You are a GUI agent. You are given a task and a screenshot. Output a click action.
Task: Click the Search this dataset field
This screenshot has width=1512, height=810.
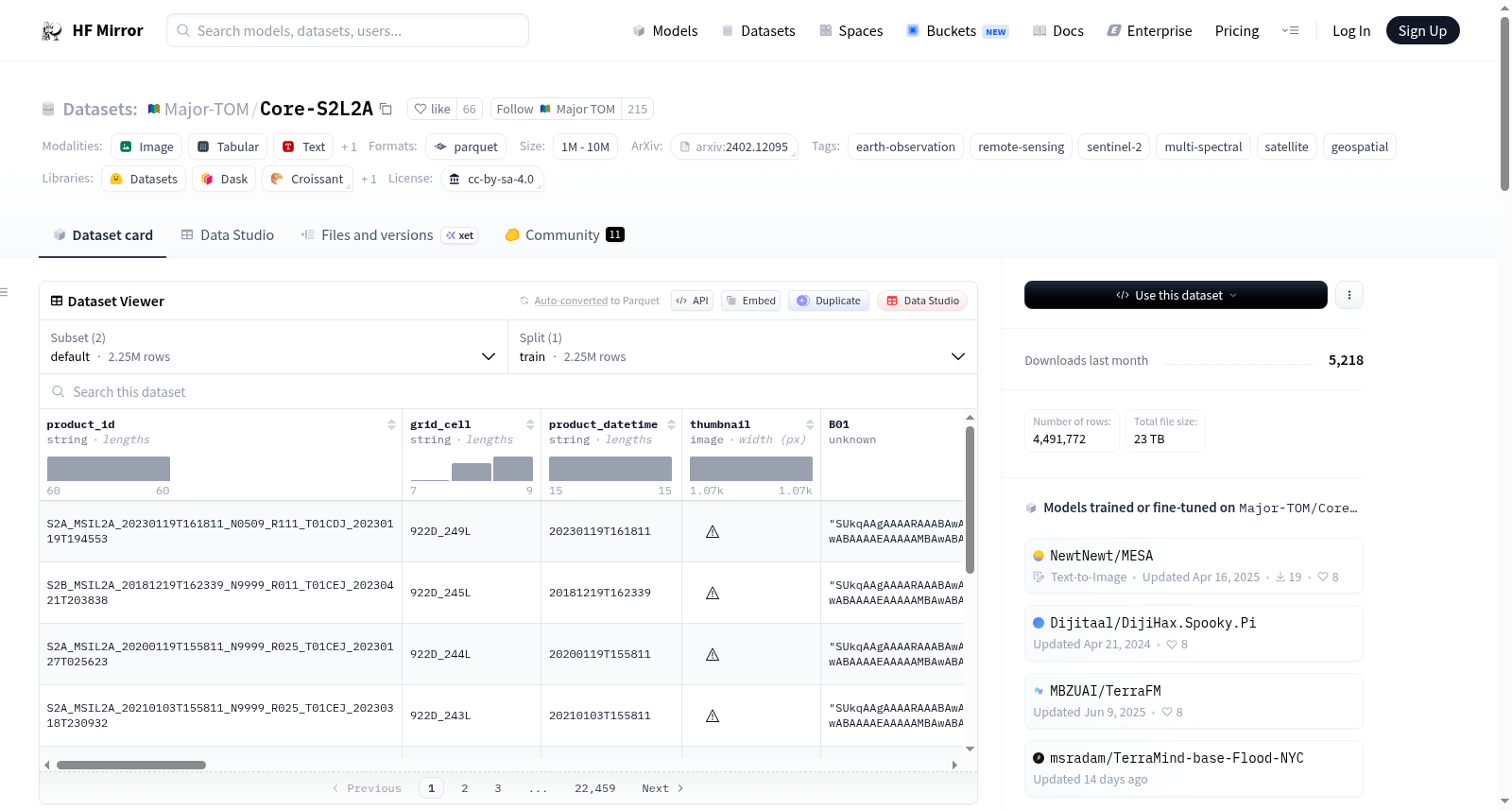click(508, 391)
